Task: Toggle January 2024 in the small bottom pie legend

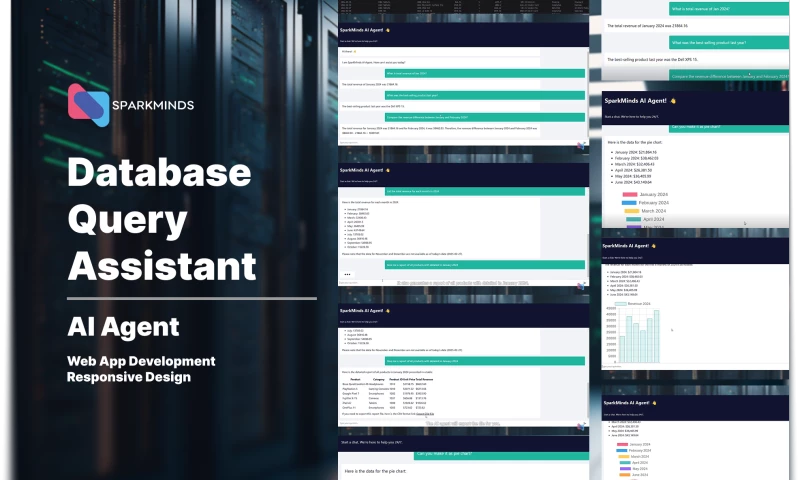Action: click(634, 444)
